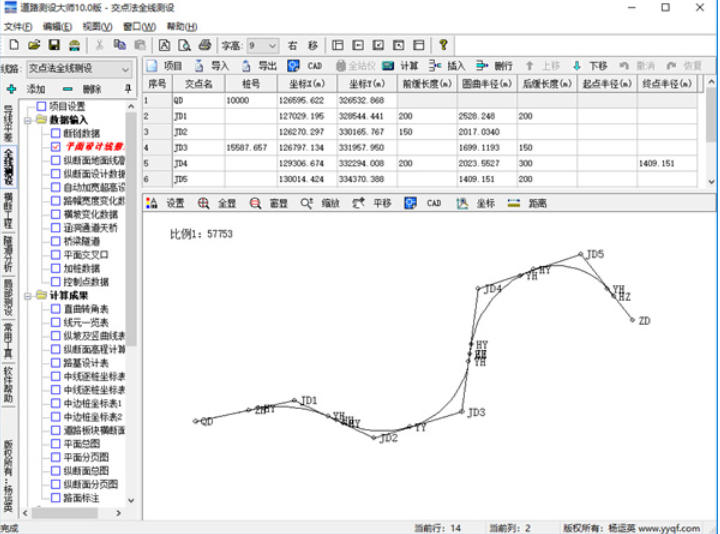The image size is (720, 534).
Task: Toggle the 控制点数据 checkbox
Action: pyautogui.click(x=56, y=281)
